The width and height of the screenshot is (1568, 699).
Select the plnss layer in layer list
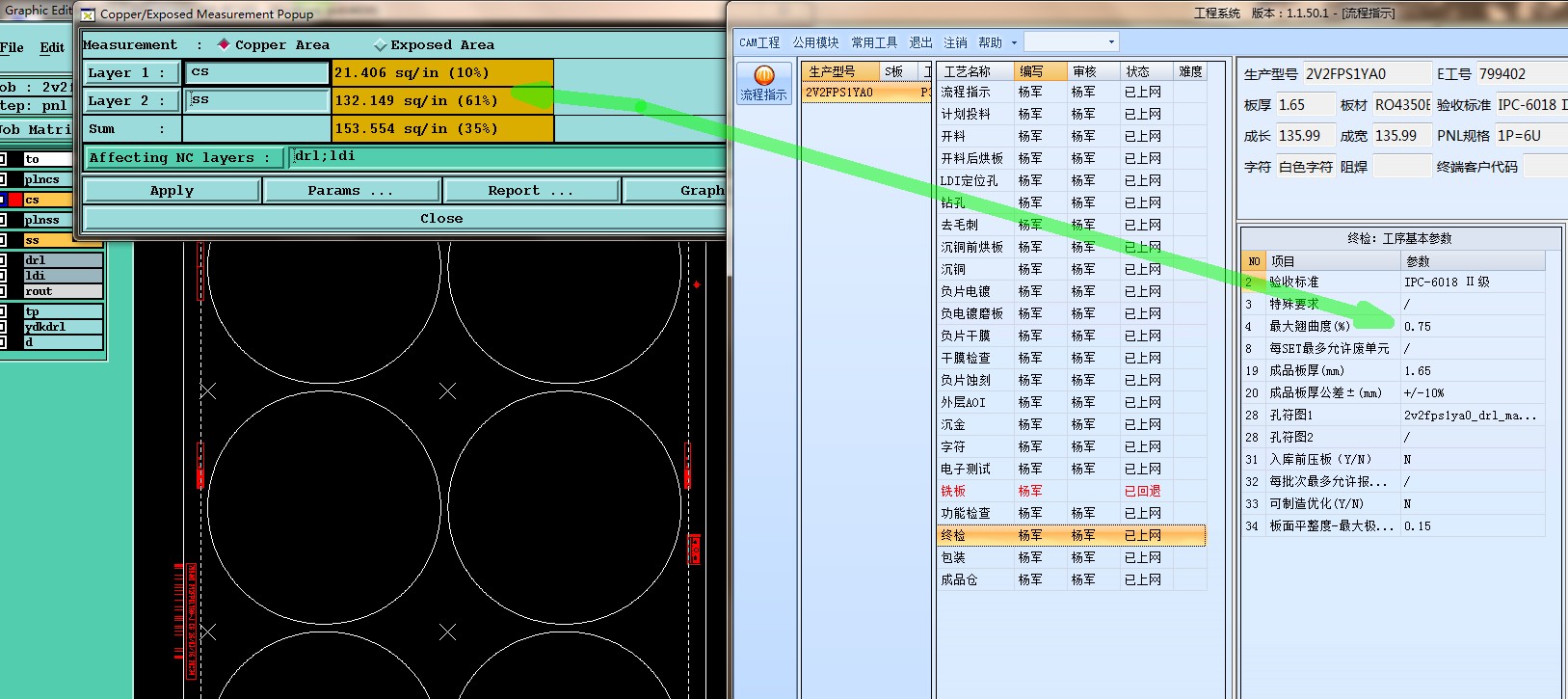click(48, 220)
